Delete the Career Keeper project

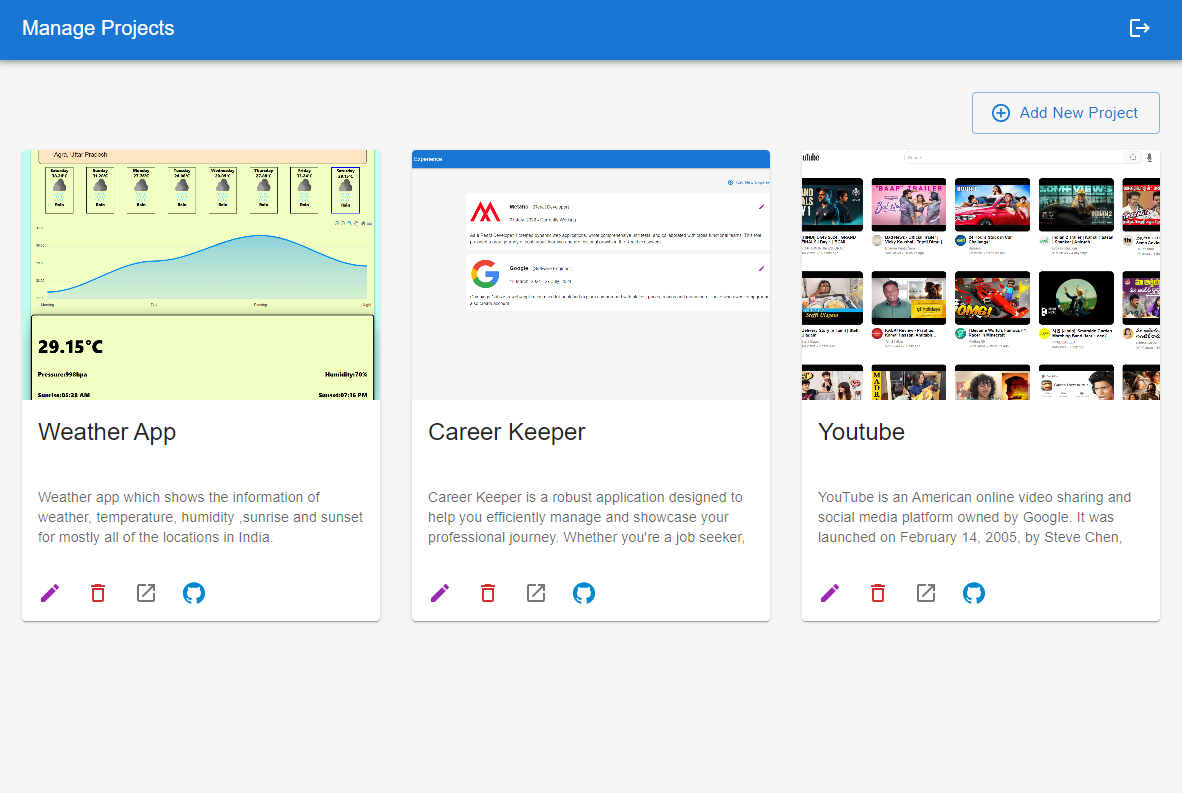tap(488, 593)
